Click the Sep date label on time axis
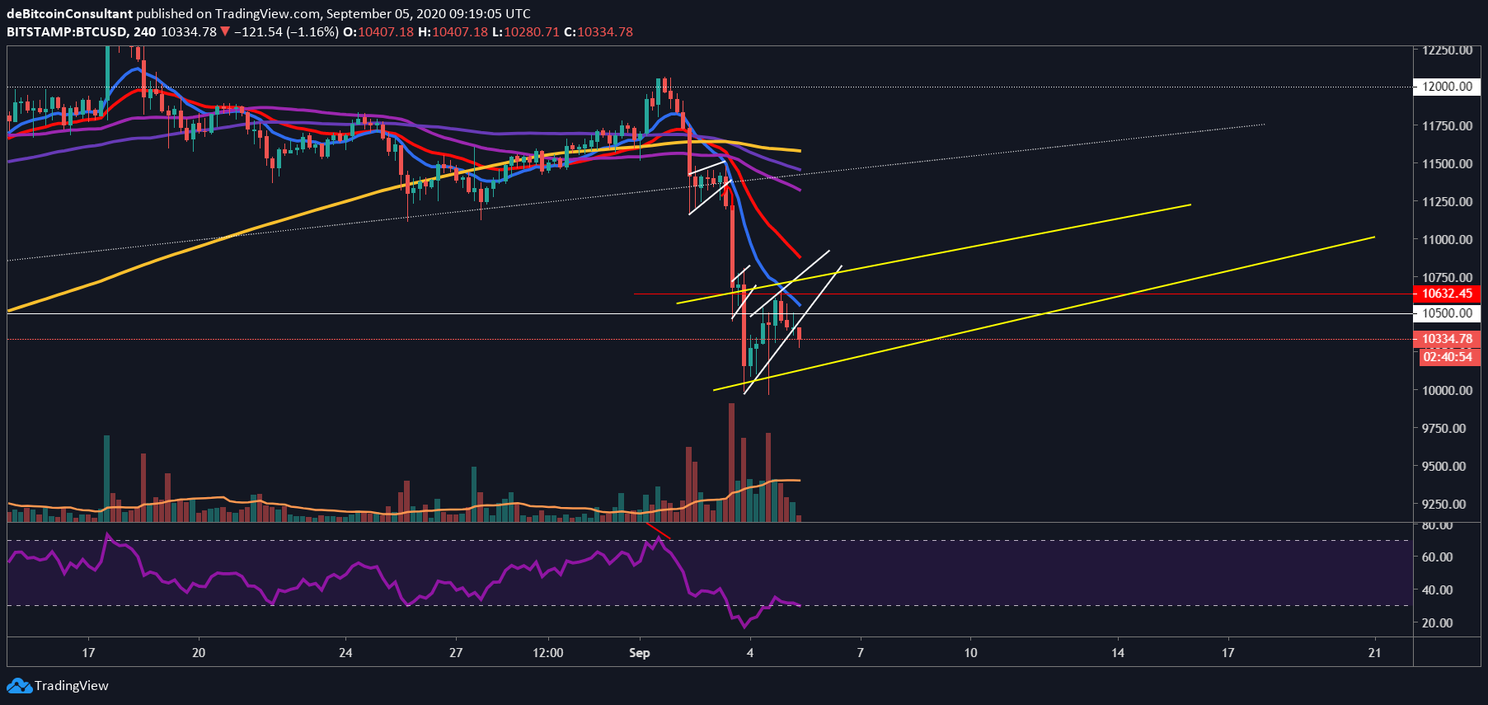The height and width of the screenshot is (705, 1488). [x=639, y=652]
